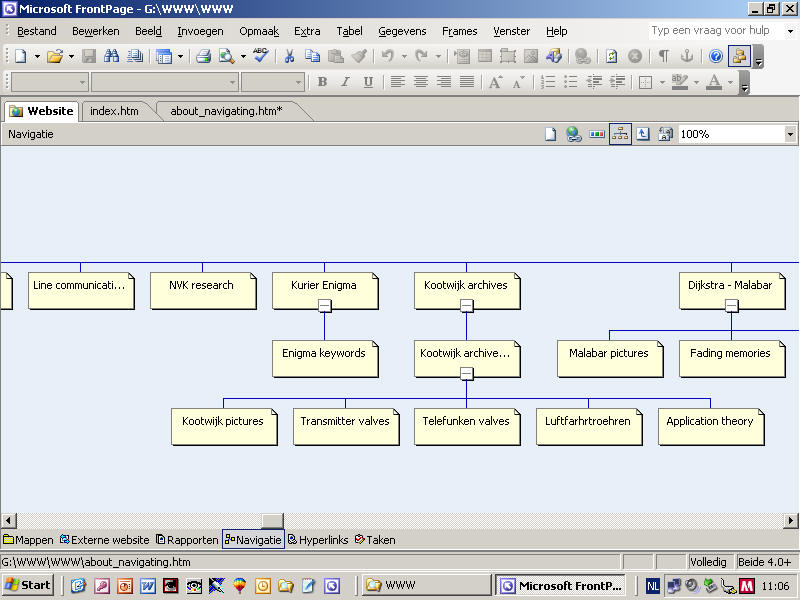The height and width of the screenshot is (600, 800).
Task: Click the Save icon in the toolbar
Action: click(88, 56)
